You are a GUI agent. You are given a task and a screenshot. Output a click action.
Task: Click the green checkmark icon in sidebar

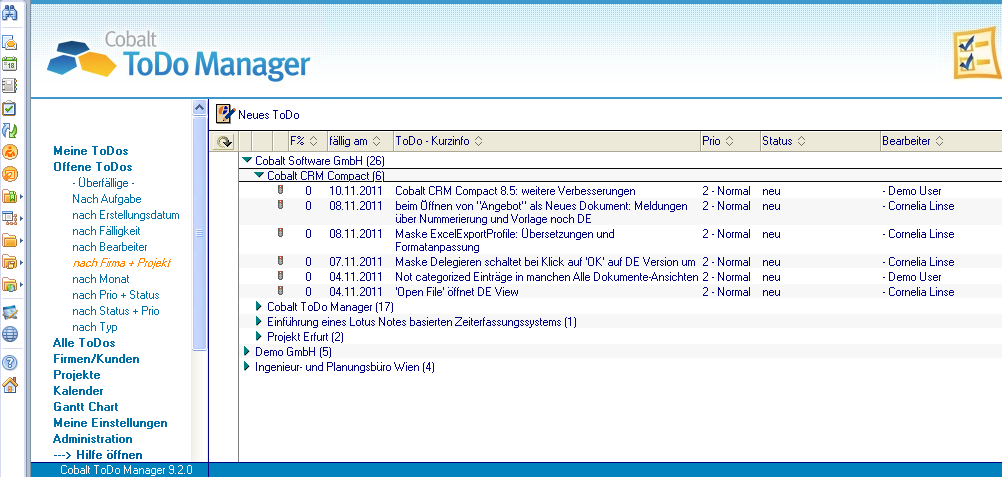[10, 108]
